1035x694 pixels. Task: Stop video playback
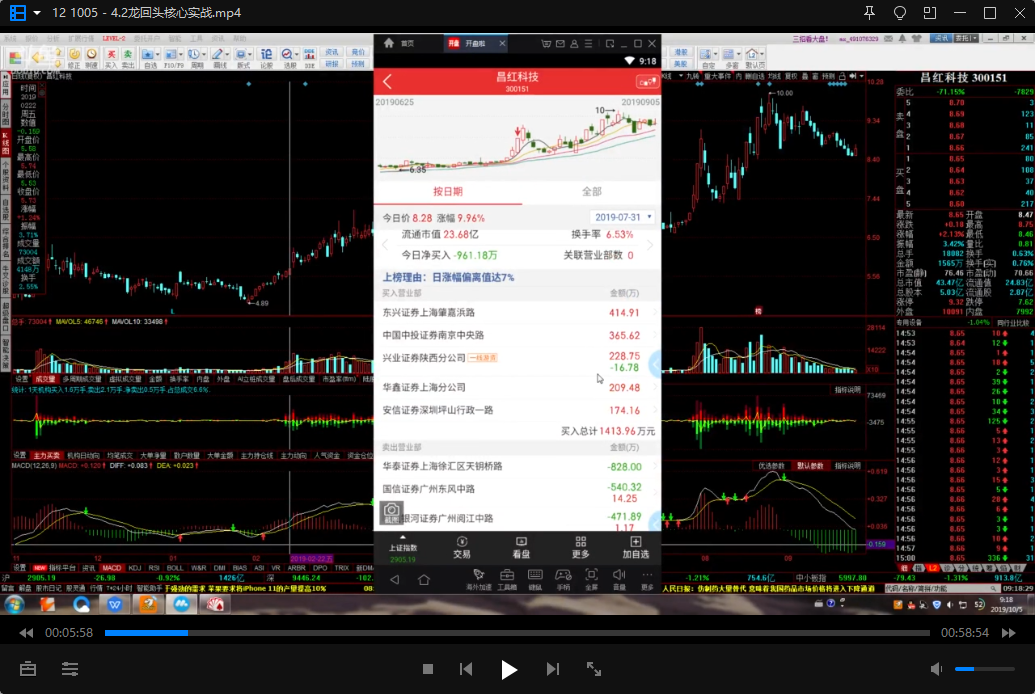coord(428,670)
